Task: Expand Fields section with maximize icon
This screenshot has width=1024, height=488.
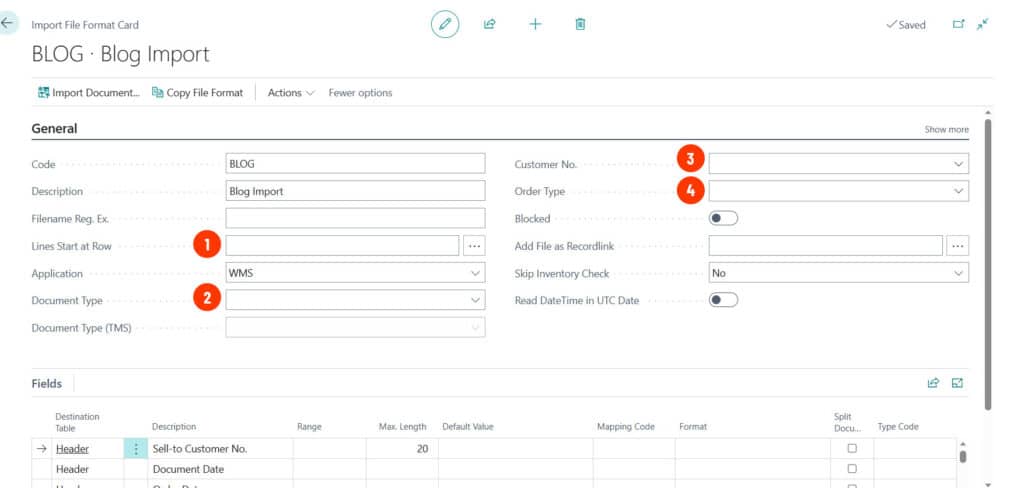Action: 957,383
